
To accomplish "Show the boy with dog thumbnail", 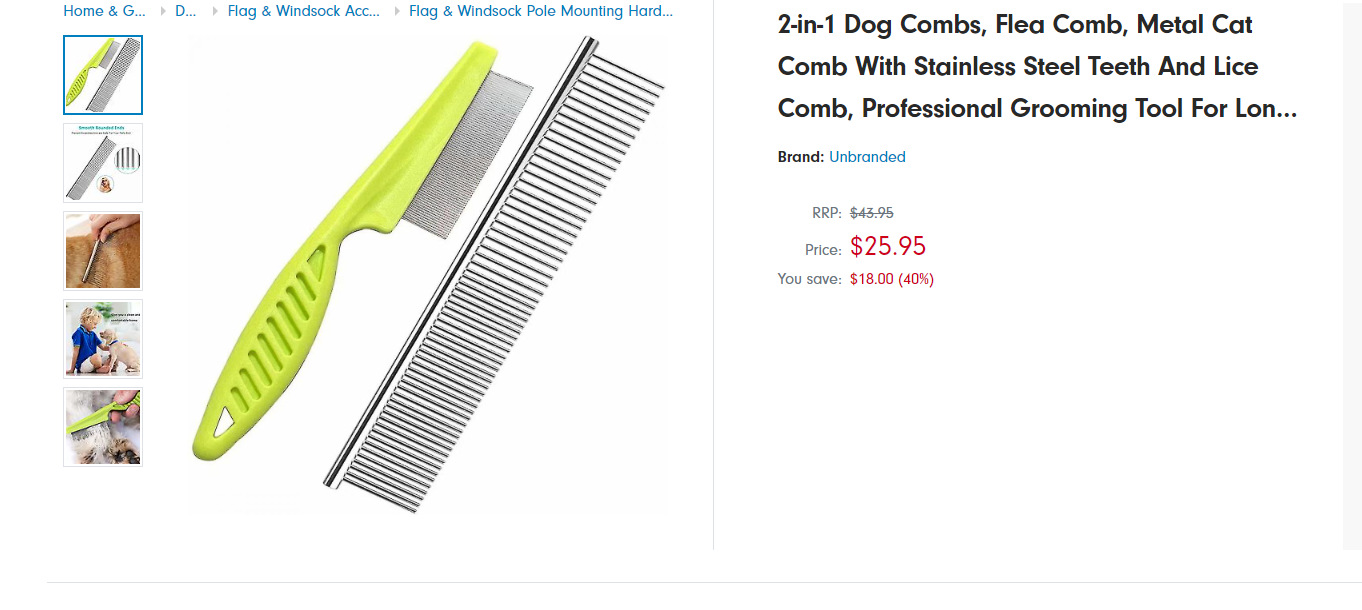I will 103,339.
